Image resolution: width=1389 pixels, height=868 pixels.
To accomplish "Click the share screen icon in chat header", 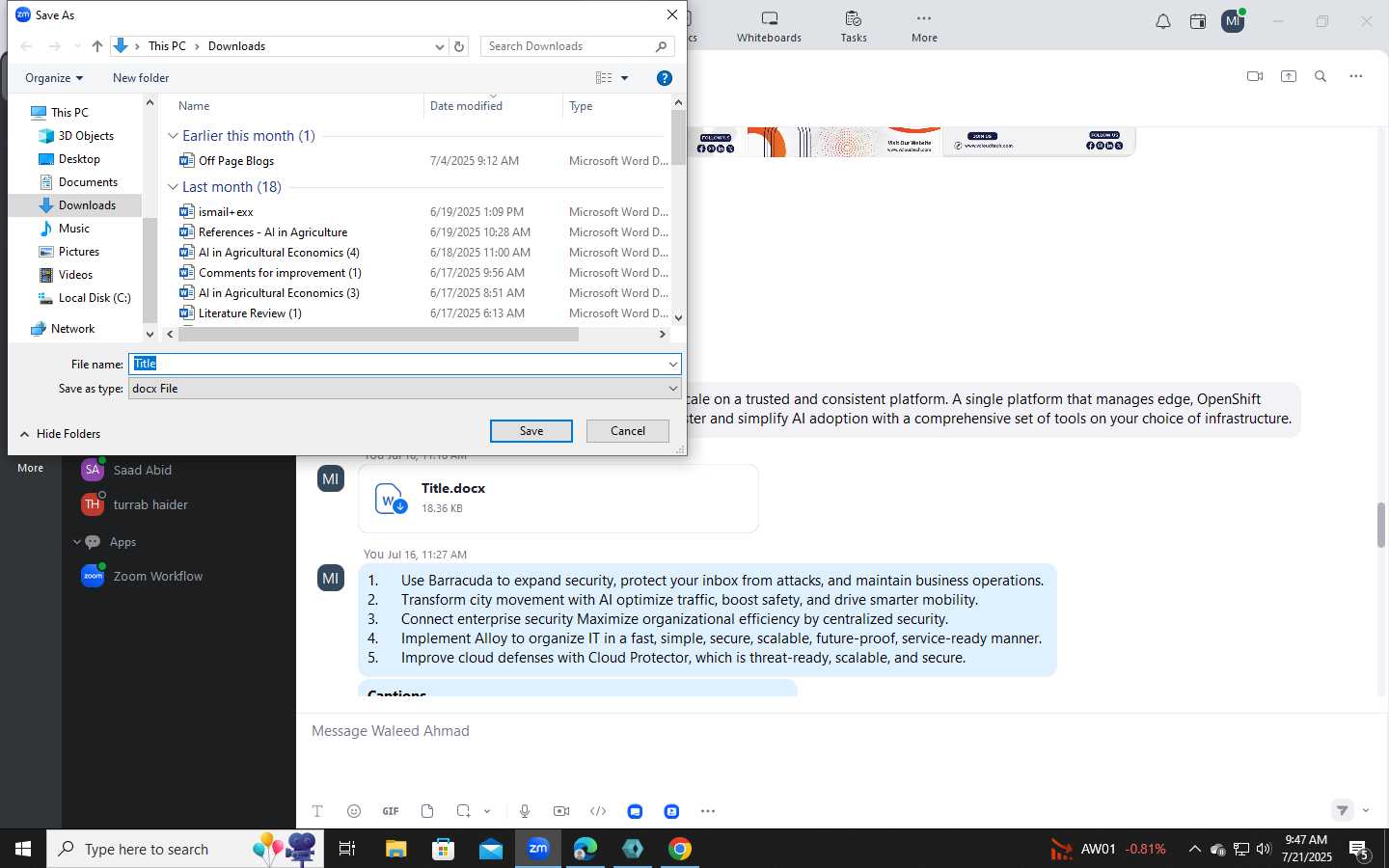I will point(1289,76).
